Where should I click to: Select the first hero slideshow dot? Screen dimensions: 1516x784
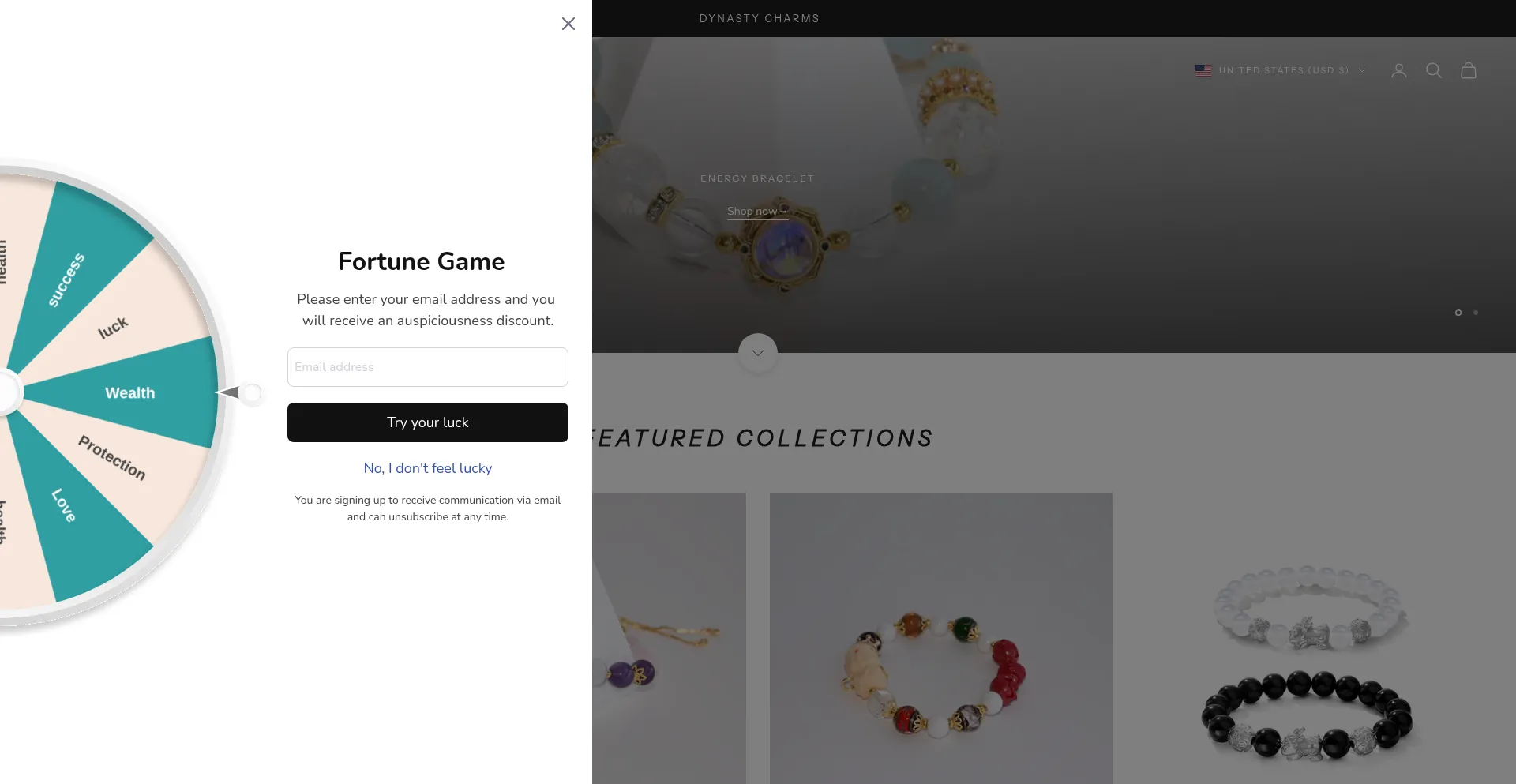coord(1458,313)
